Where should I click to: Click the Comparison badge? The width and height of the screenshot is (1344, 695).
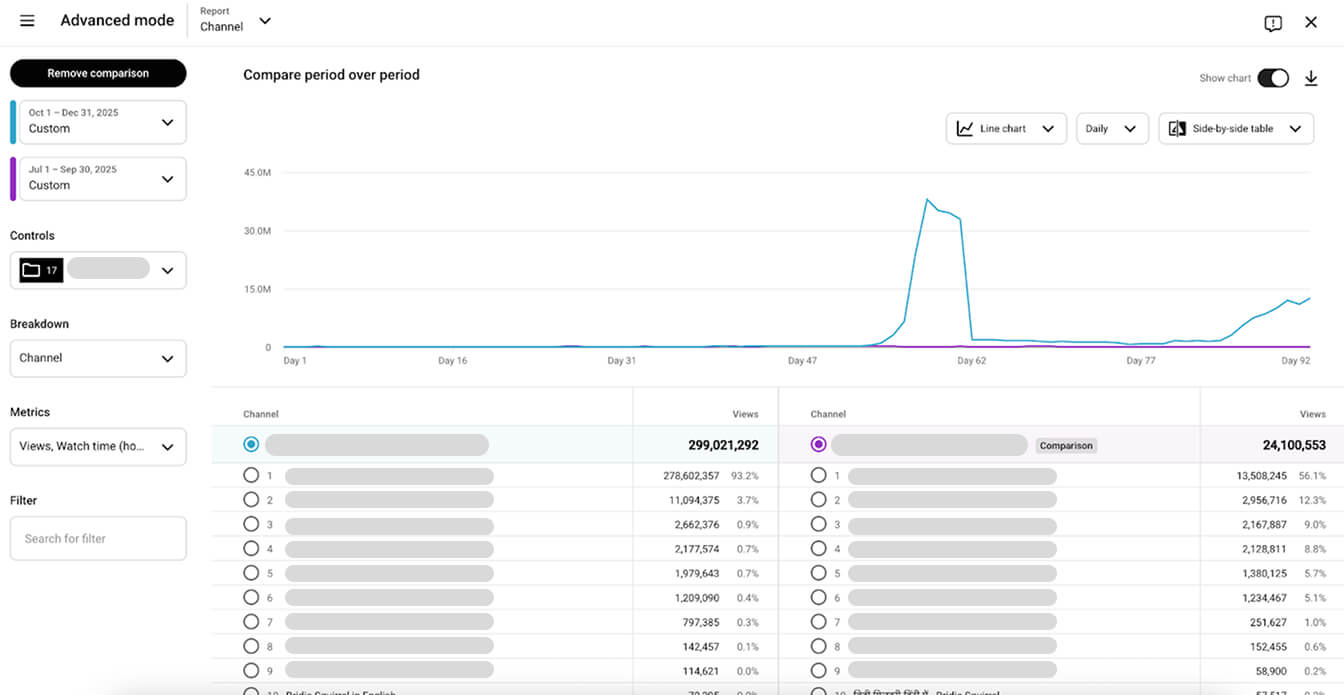click(x=1066, y=445)
